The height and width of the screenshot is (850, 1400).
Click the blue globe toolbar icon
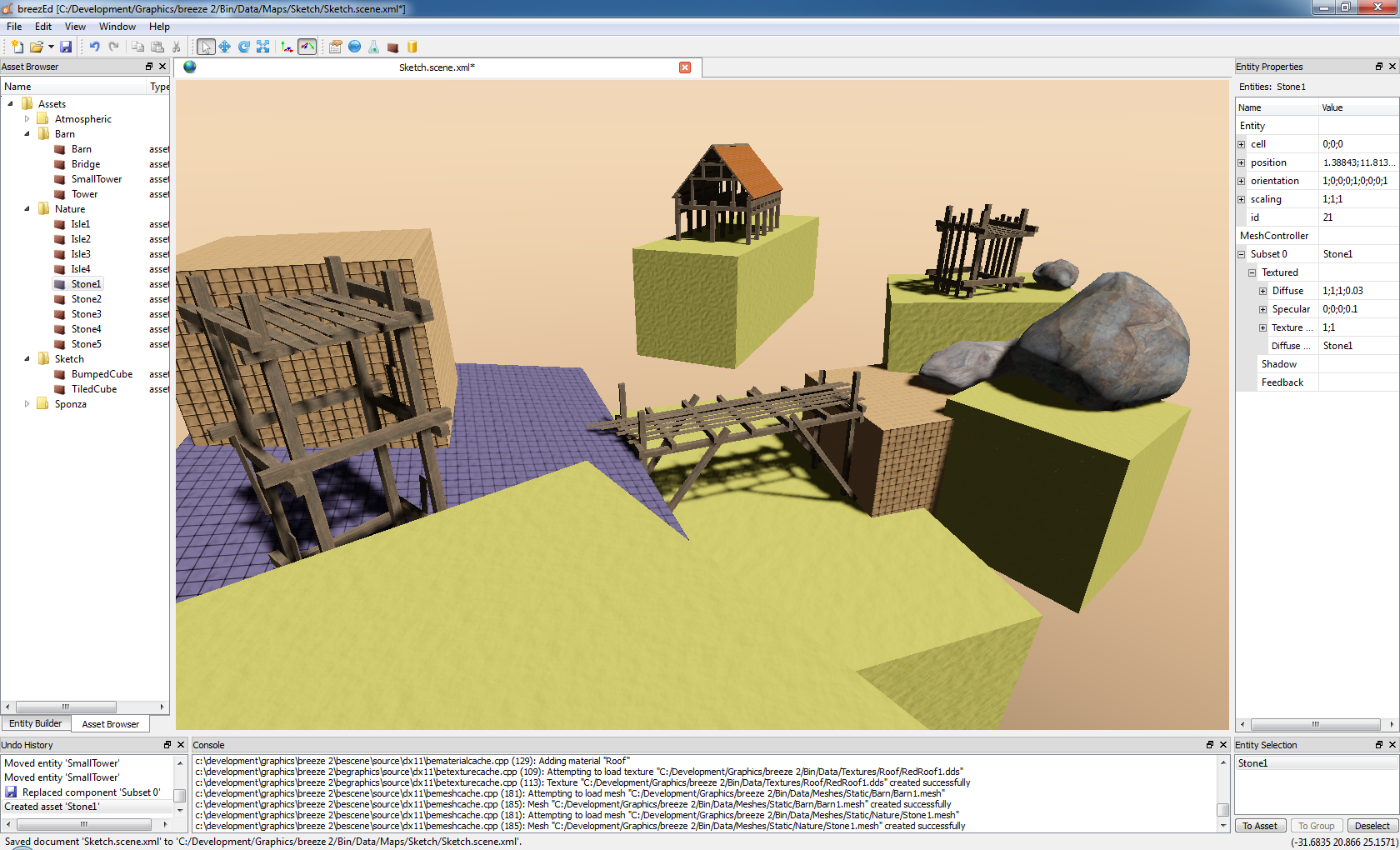(x=355, y=47)
